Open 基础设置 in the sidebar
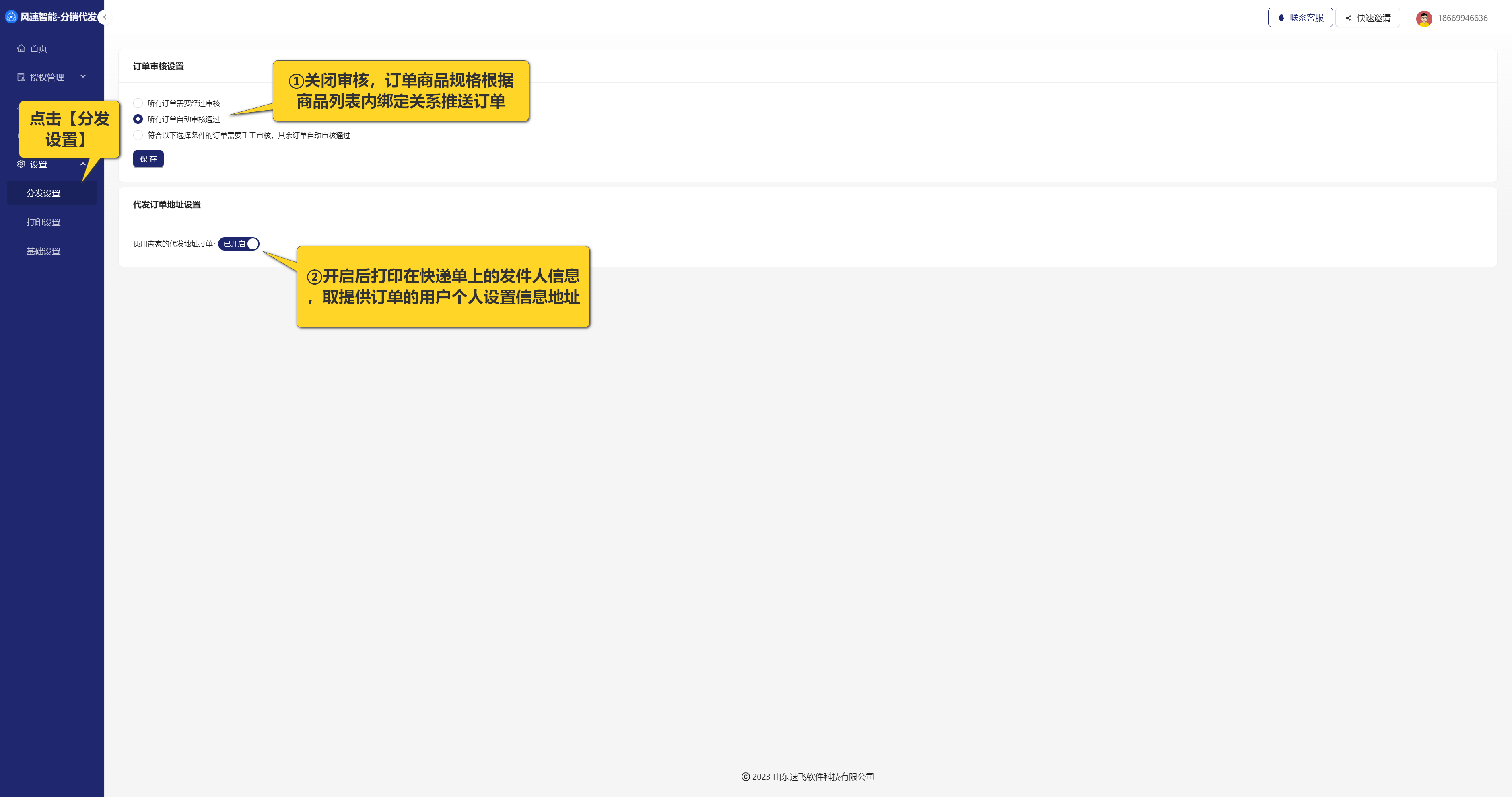Image resolution: width=1512 pixels, height=797 pixels. pyautogui.click(x=43, y=251)
